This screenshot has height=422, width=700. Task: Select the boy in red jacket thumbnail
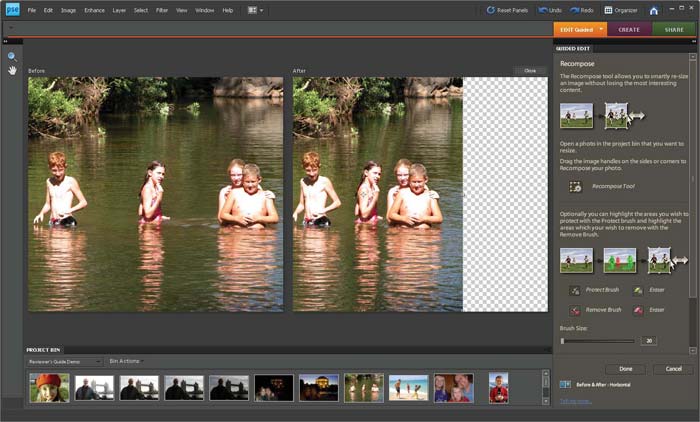[498, 388]
